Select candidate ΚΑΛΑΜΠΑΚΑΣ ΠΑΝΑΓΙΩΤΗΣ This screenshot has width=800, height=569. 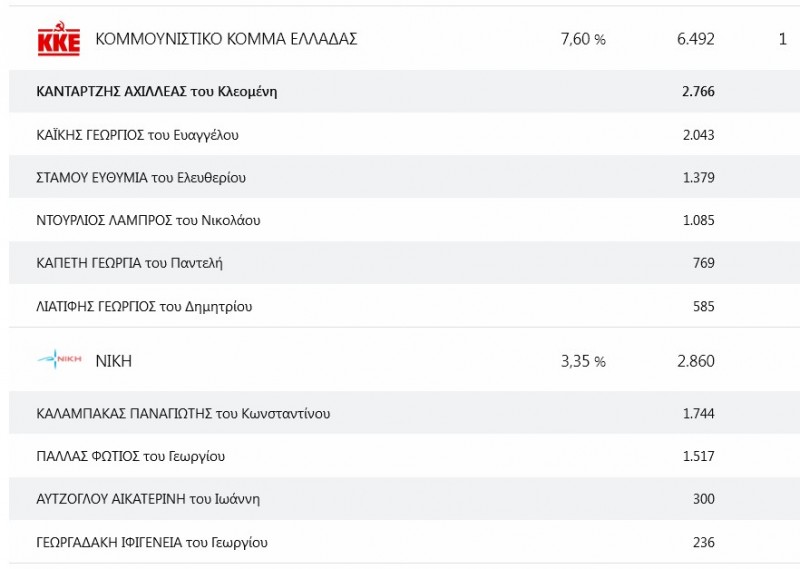point(183,413)
